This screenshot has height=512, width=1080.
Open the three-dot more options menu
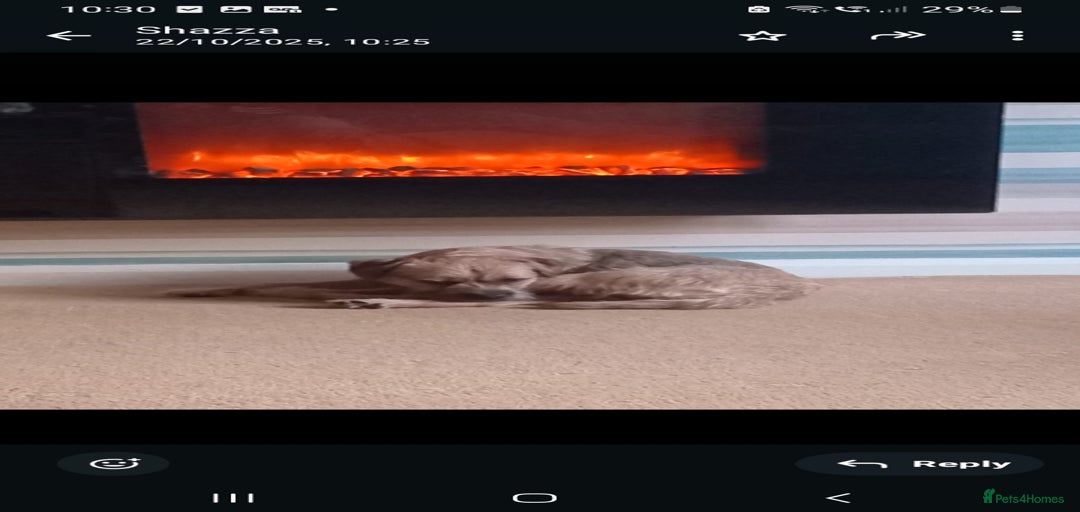[x=1017, y=35]
